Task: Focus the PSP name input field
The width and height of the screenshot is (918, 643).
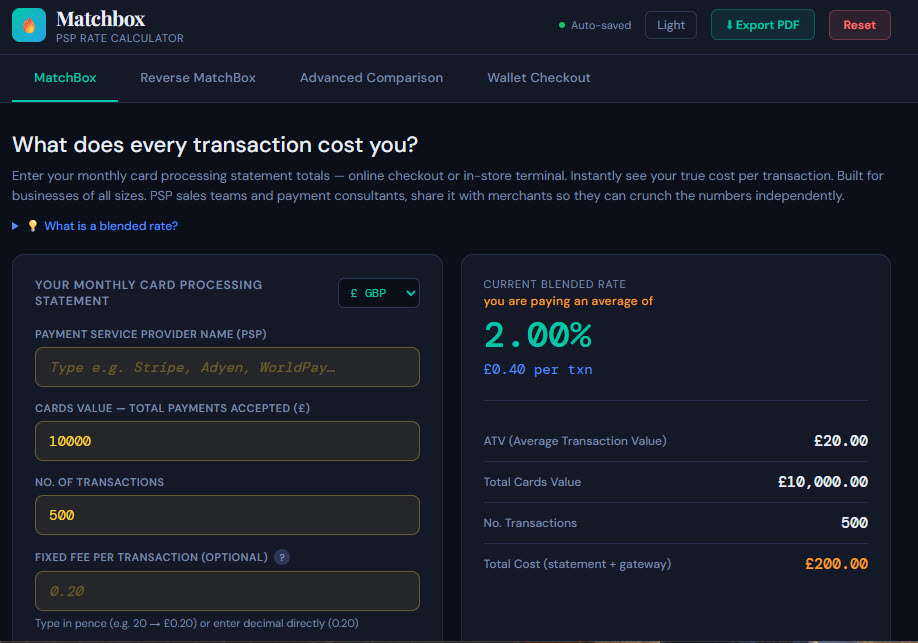Action: pyautogui.click(x=227, y=367)
